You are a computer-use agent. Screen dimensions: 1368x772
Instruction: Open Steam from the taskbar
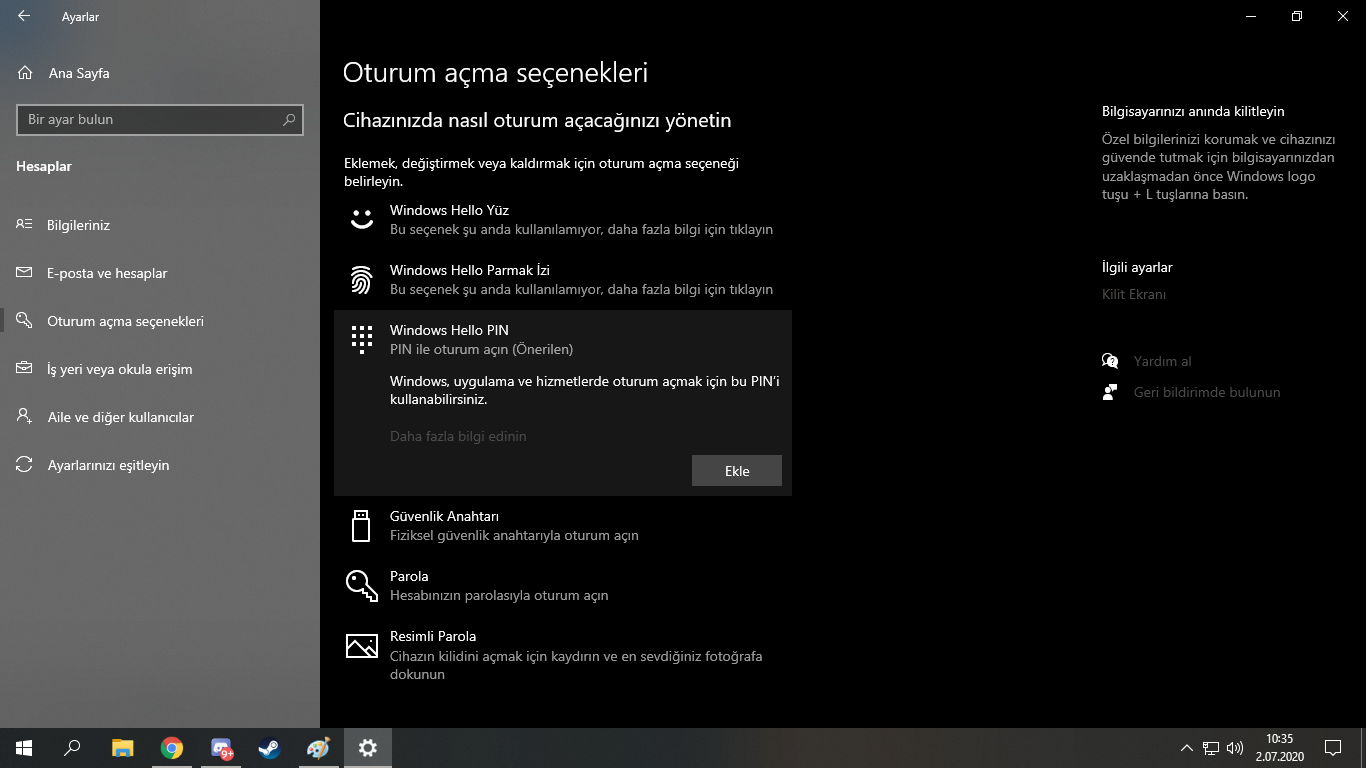tap(269, 748)
